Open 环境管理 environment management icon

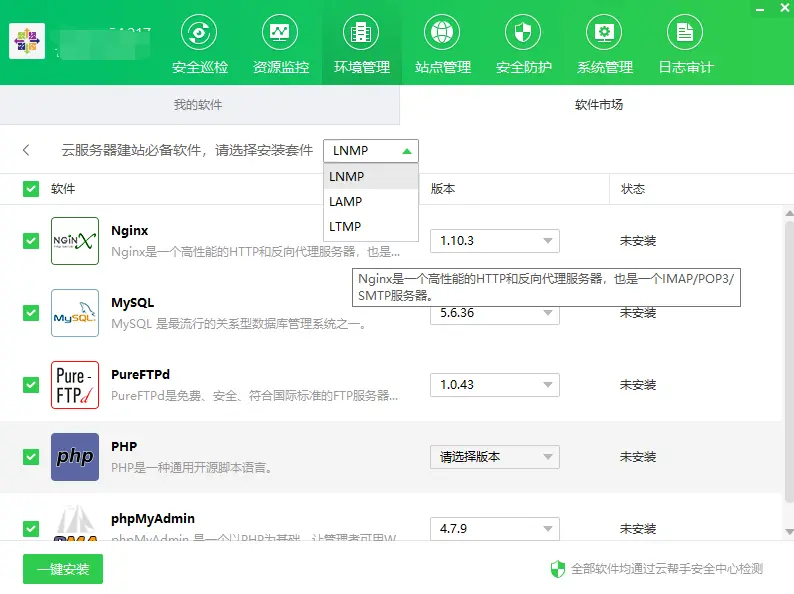361,32
